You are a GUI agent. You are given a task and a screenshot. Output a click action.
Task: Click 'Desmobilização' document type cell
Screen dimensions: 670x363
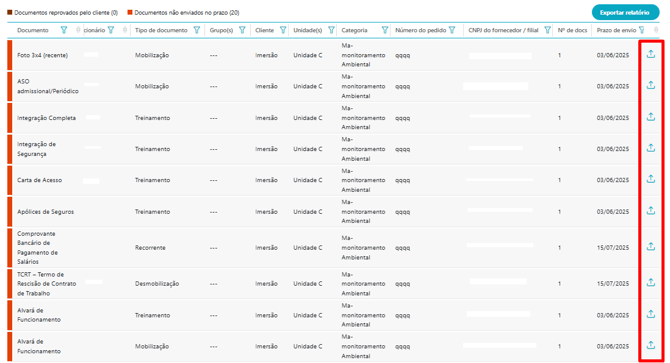(157, 284)
